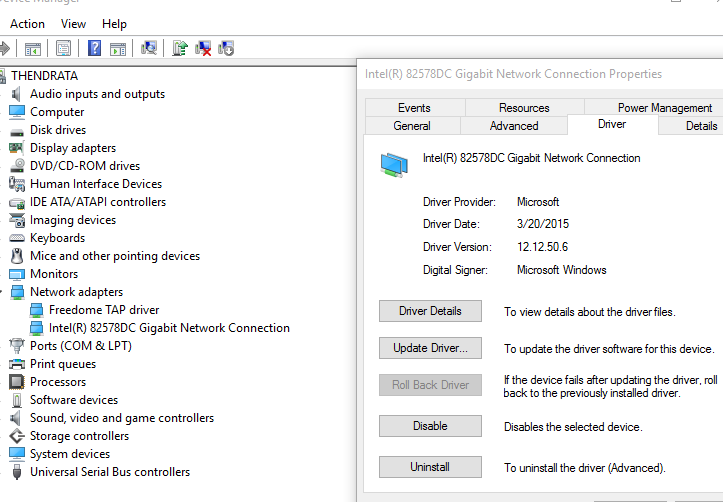Switch to the General tab
Image resolution: width=723 pixels, height=502 pixels.
[x=412, y=126]
